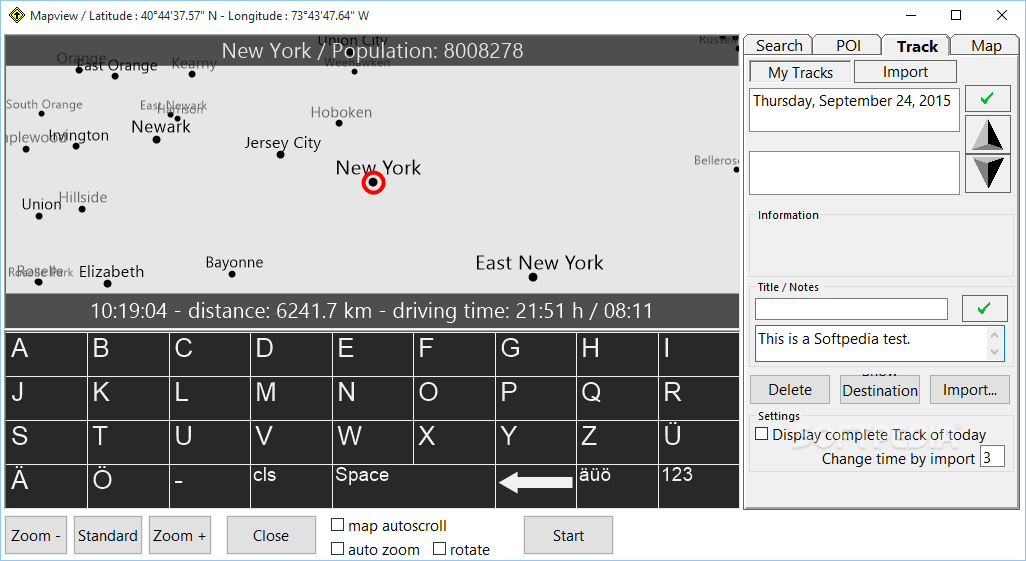Click the K key on the keyboard
This screenshot has height=561, width=1026.
pos(128,398)
